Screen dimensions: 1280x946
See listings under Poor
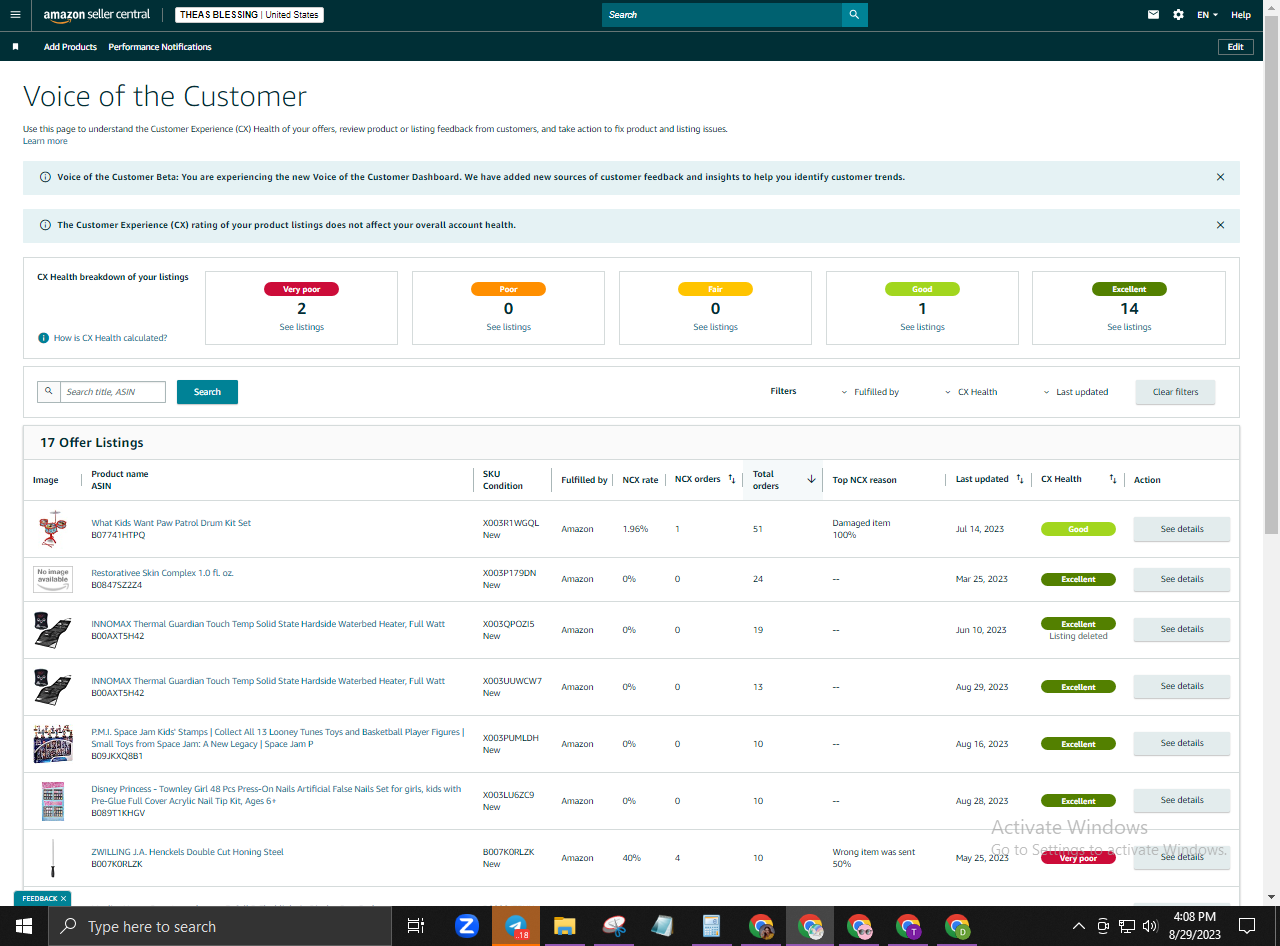pos(508,327)
